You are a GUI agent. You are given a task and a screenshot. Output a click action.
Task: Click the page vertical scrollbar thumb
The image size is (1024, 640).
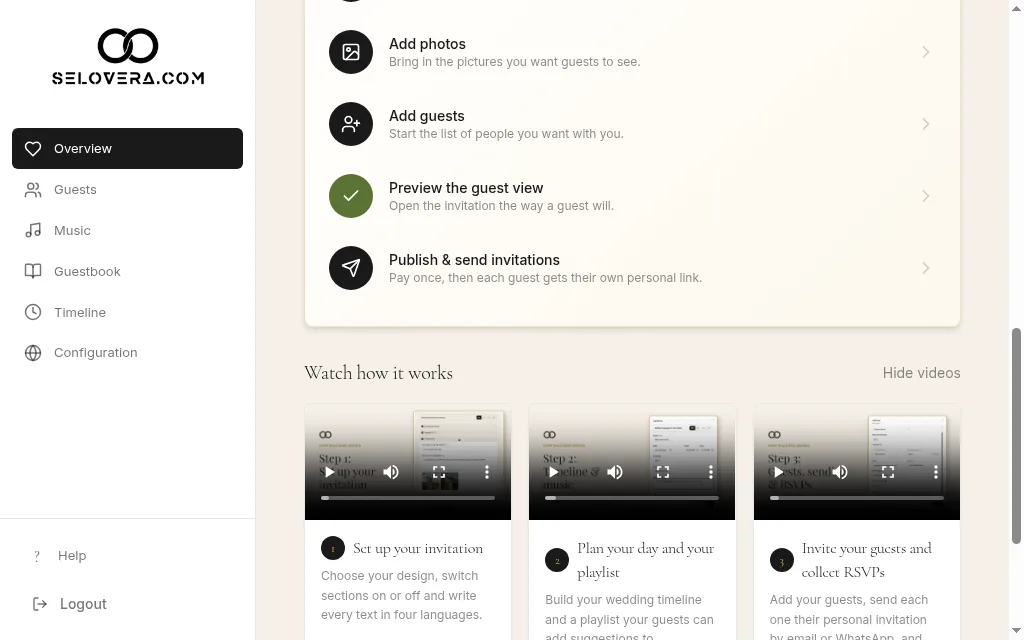point(1016,435)
